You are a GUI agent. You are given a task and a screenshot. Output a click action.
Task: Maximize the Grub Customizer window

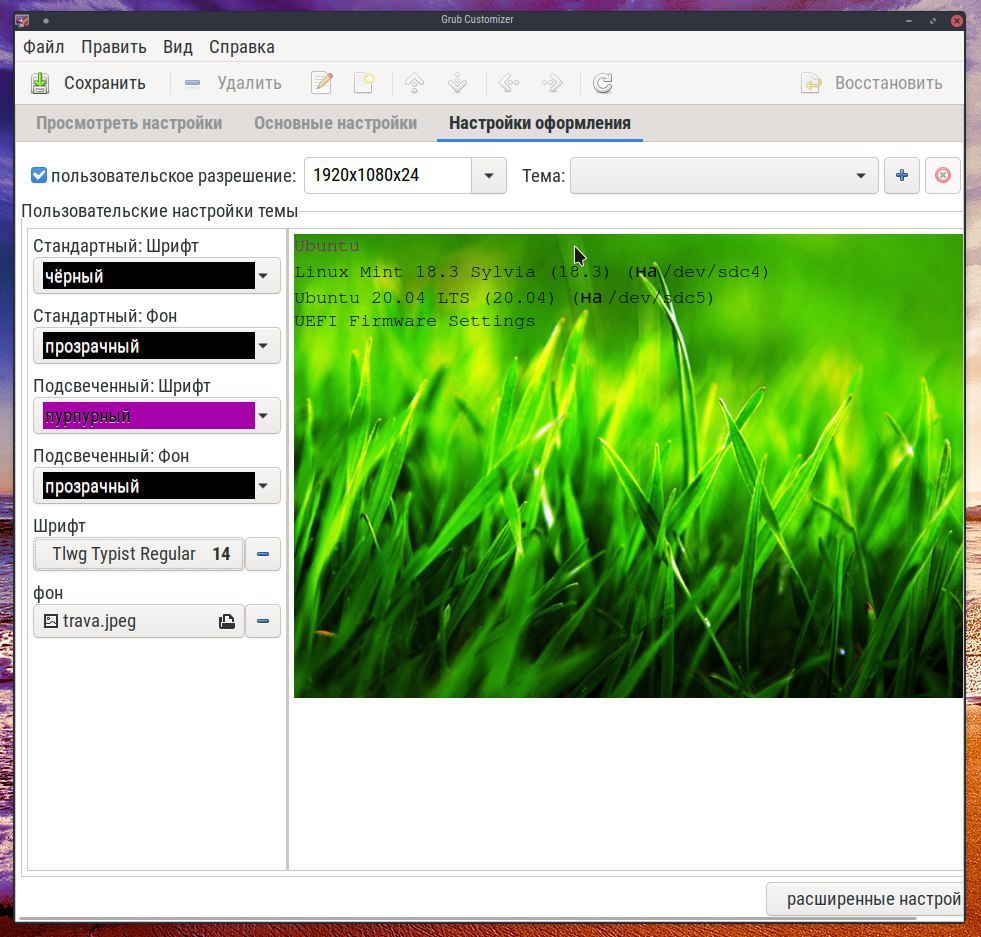pos(933,21)
